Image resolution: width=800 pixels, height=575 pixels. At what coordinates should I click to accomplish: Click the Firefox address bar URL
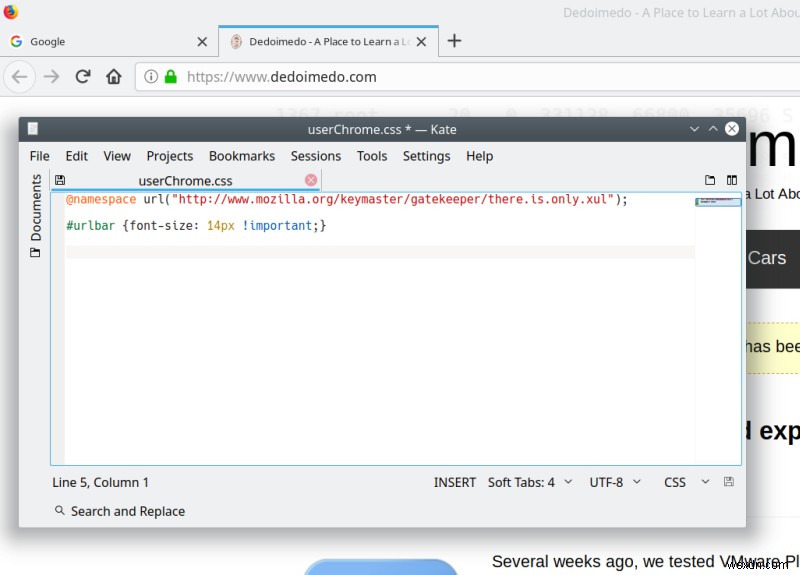pyautogui.click(x=282, y=77)
